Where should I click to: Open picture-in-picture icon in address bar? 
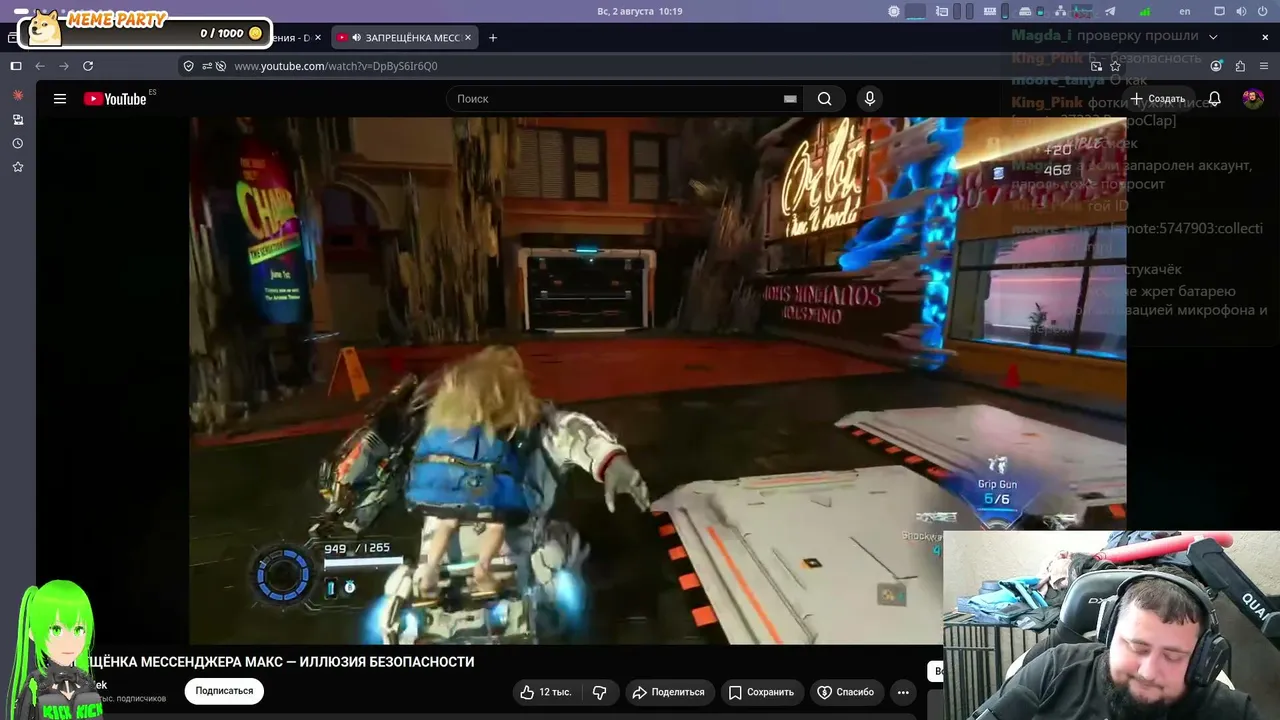[1096, 66]
